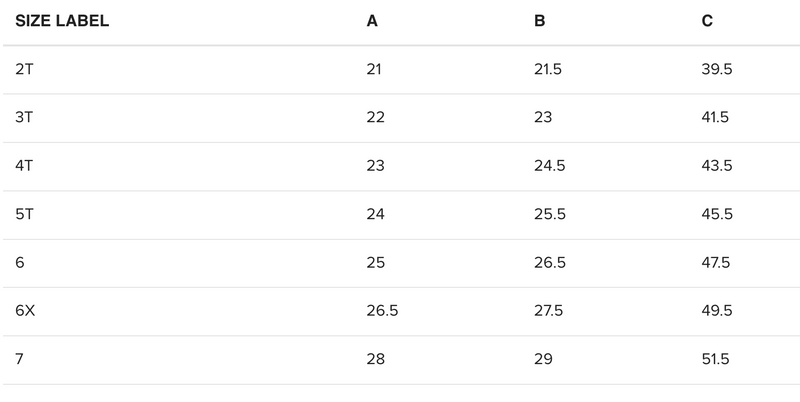Screen dimensions: 800x402
Task: Select column header C
Action: (x=707, y=21)
